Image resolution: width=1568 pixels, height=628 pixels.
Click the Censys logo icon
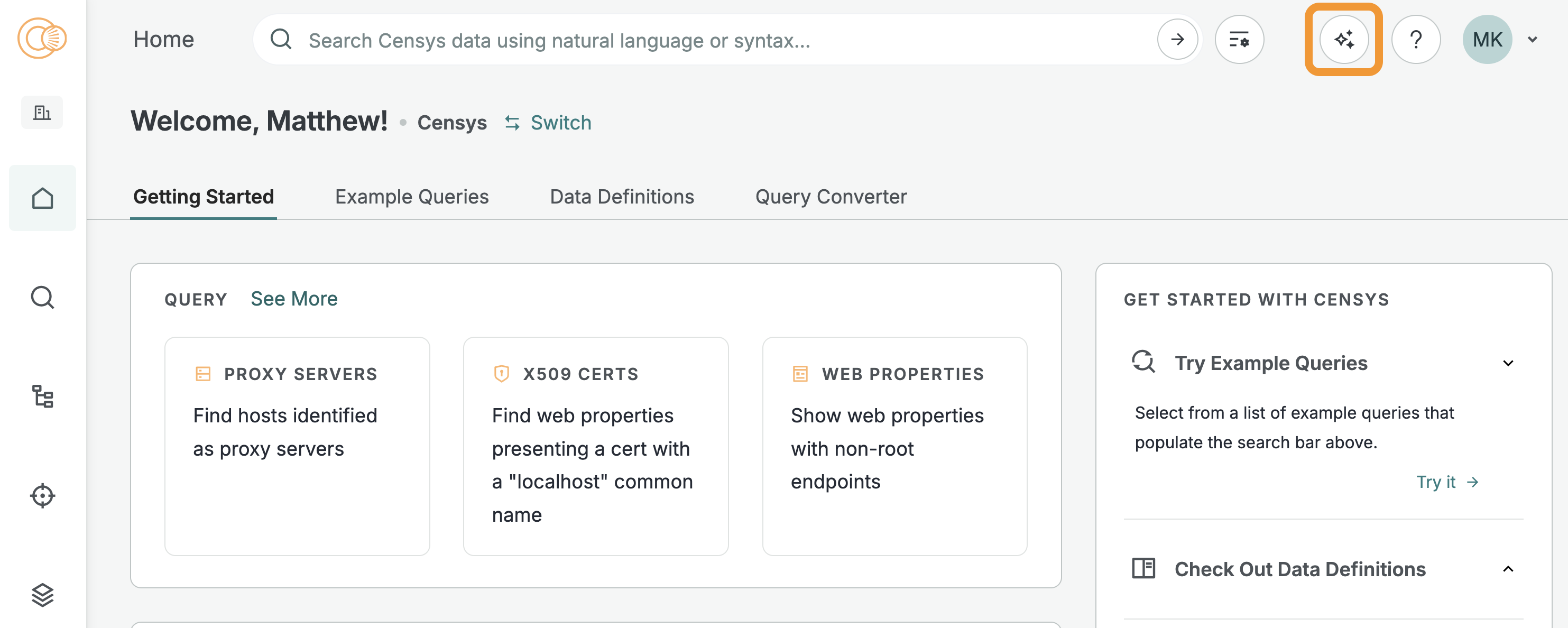pyautogui.click(x=42, y=39)
